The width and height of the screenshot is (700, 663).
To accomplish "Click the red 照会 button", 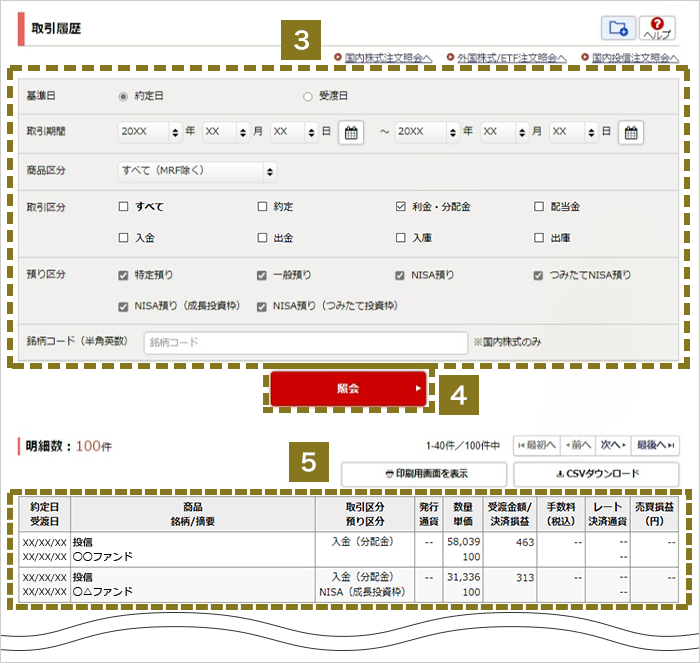I will [348, 388].
